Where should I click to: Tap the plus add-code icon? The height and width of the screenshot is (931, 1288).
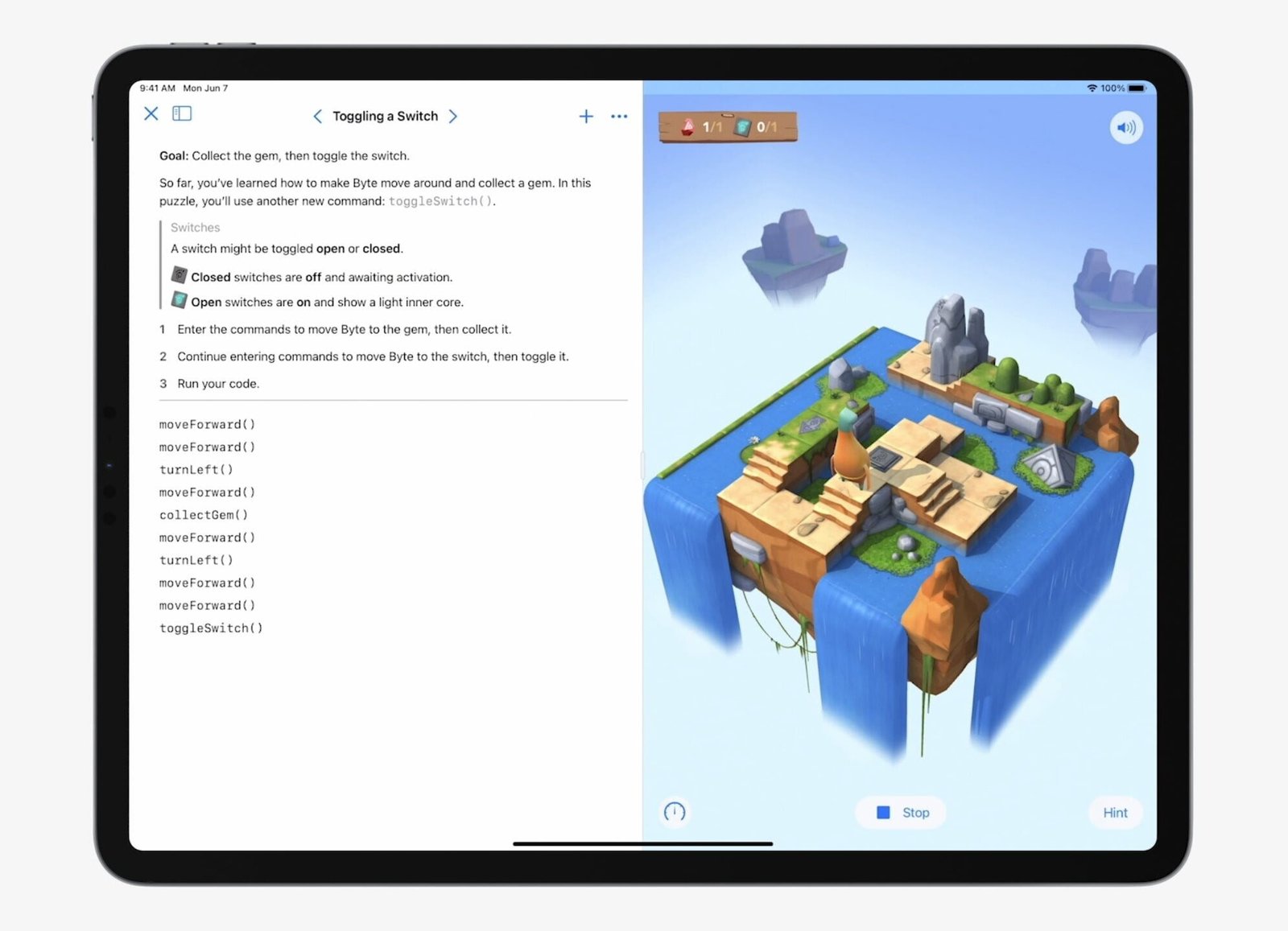point(586,117)
